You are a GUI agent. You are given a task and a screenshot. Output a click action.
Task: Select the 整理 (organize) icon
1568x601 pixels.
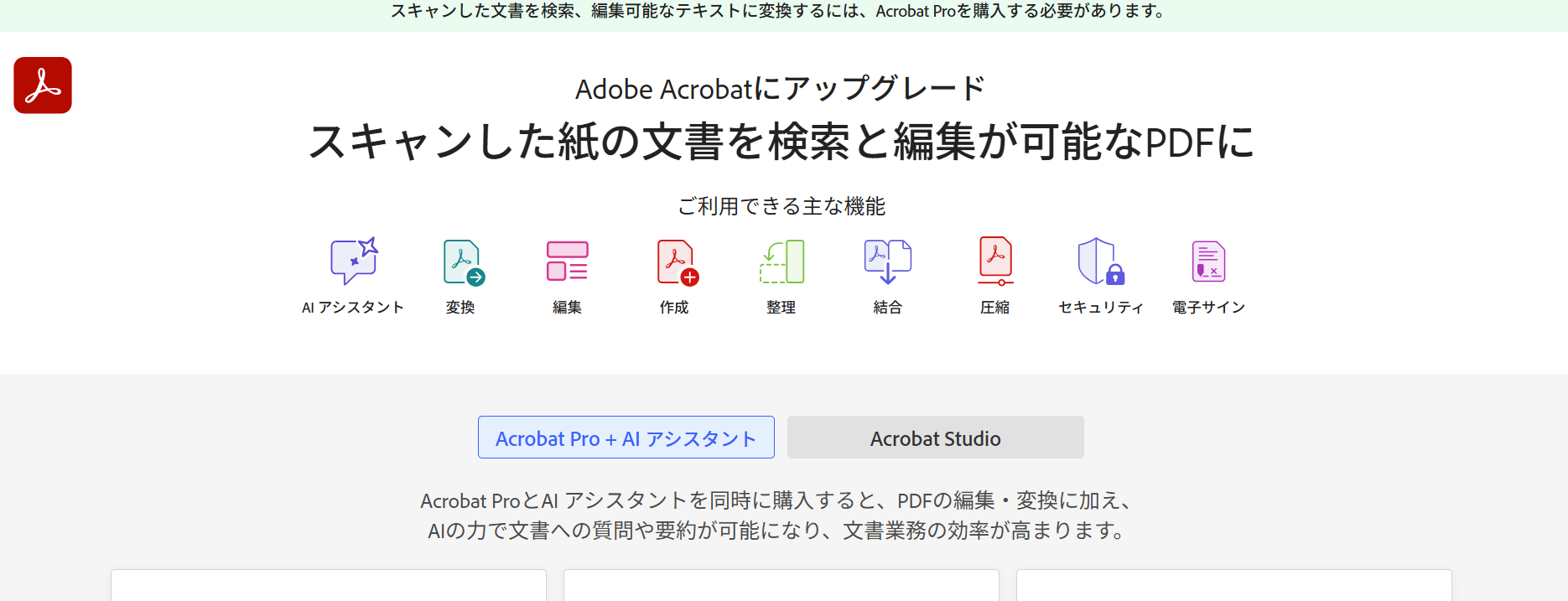coord(781,262)
